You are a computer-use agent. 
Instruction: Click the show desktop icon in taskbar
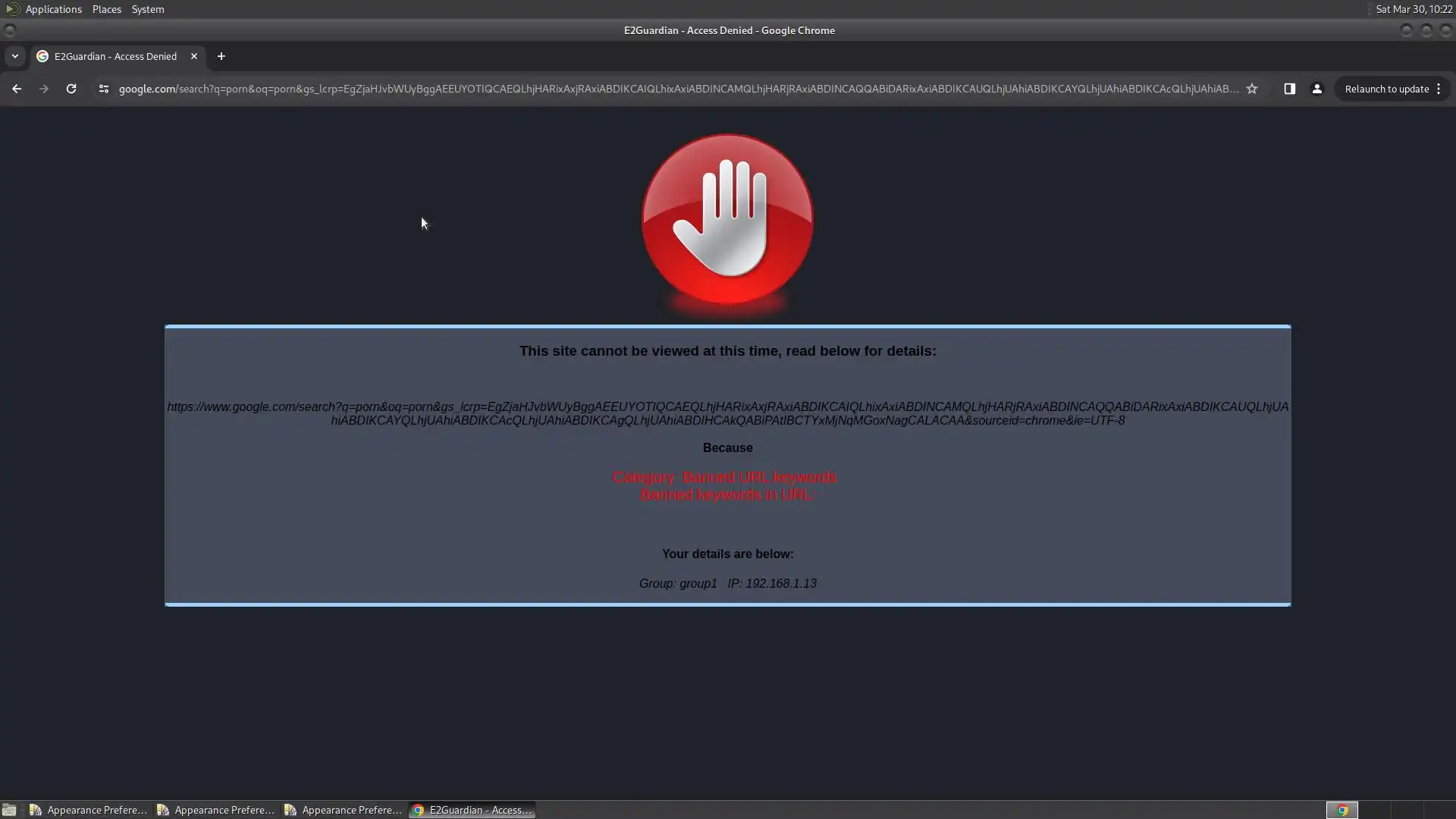pos(9,810)
